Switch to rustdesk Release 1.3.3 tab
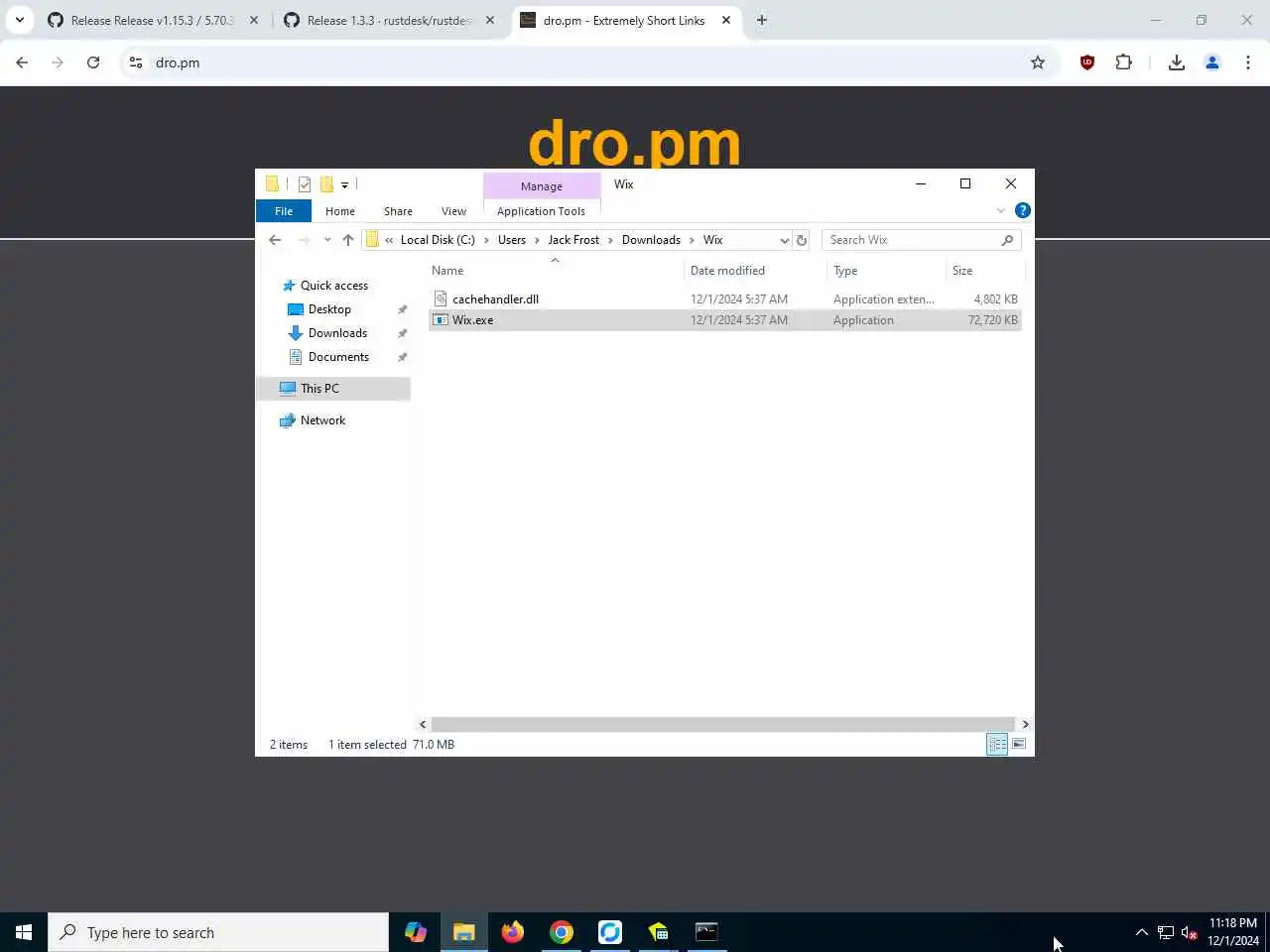 388,20
